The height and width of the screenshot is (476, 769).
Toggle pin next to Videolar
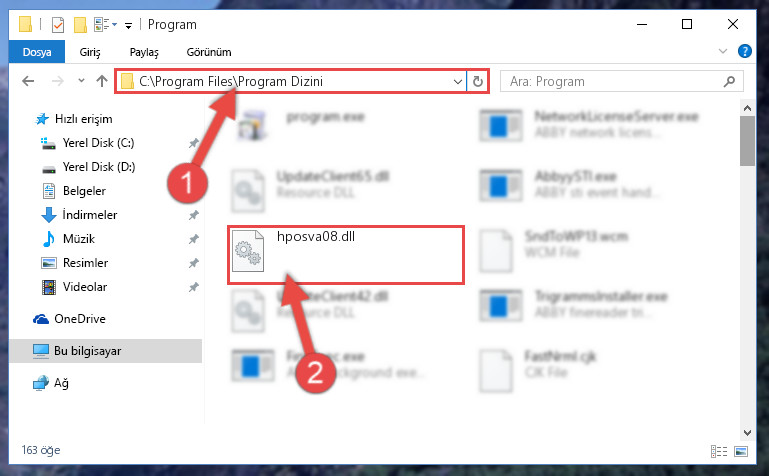(194, 287)
